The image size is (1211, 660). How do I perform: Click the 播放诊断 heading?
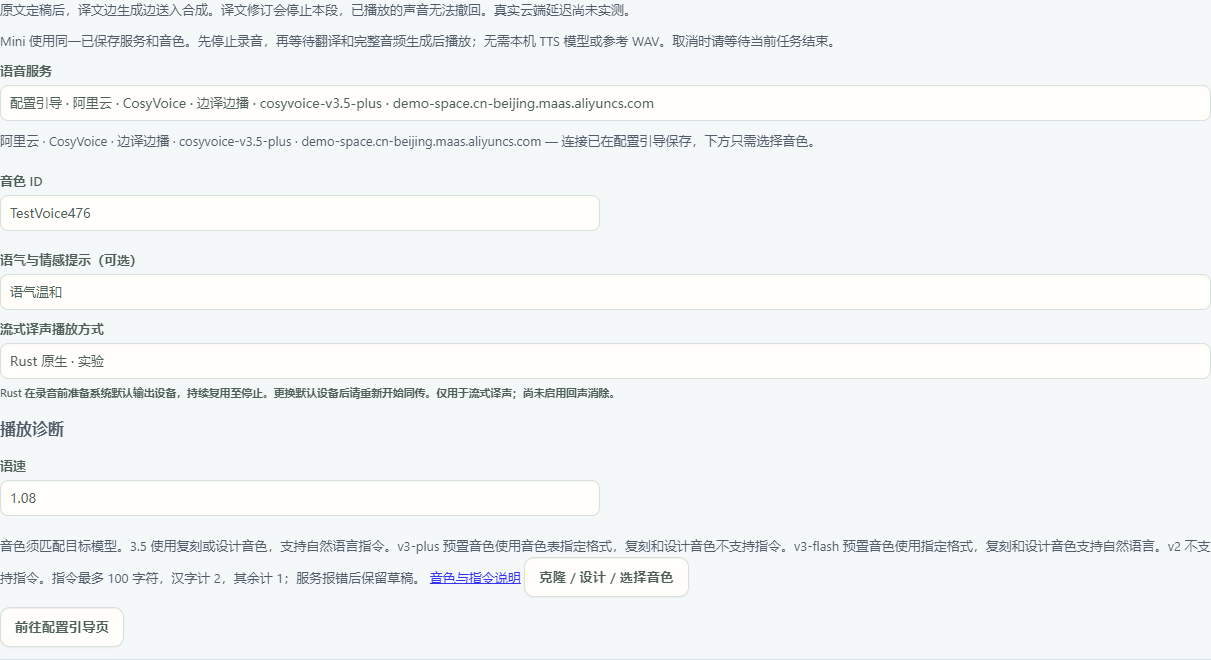click(32, 429)
